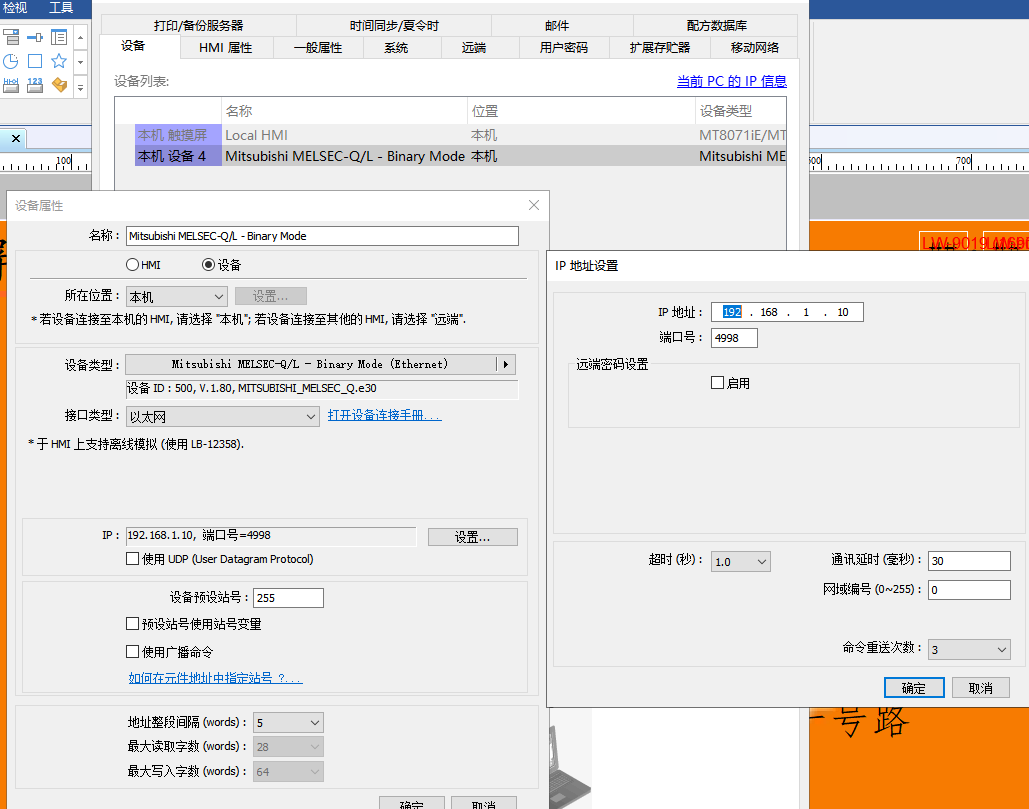This screenshot has width=1029, height=809.
Task: Open the 当前 PC 的 IP 信息 link
Action: (x=731, y=82)
